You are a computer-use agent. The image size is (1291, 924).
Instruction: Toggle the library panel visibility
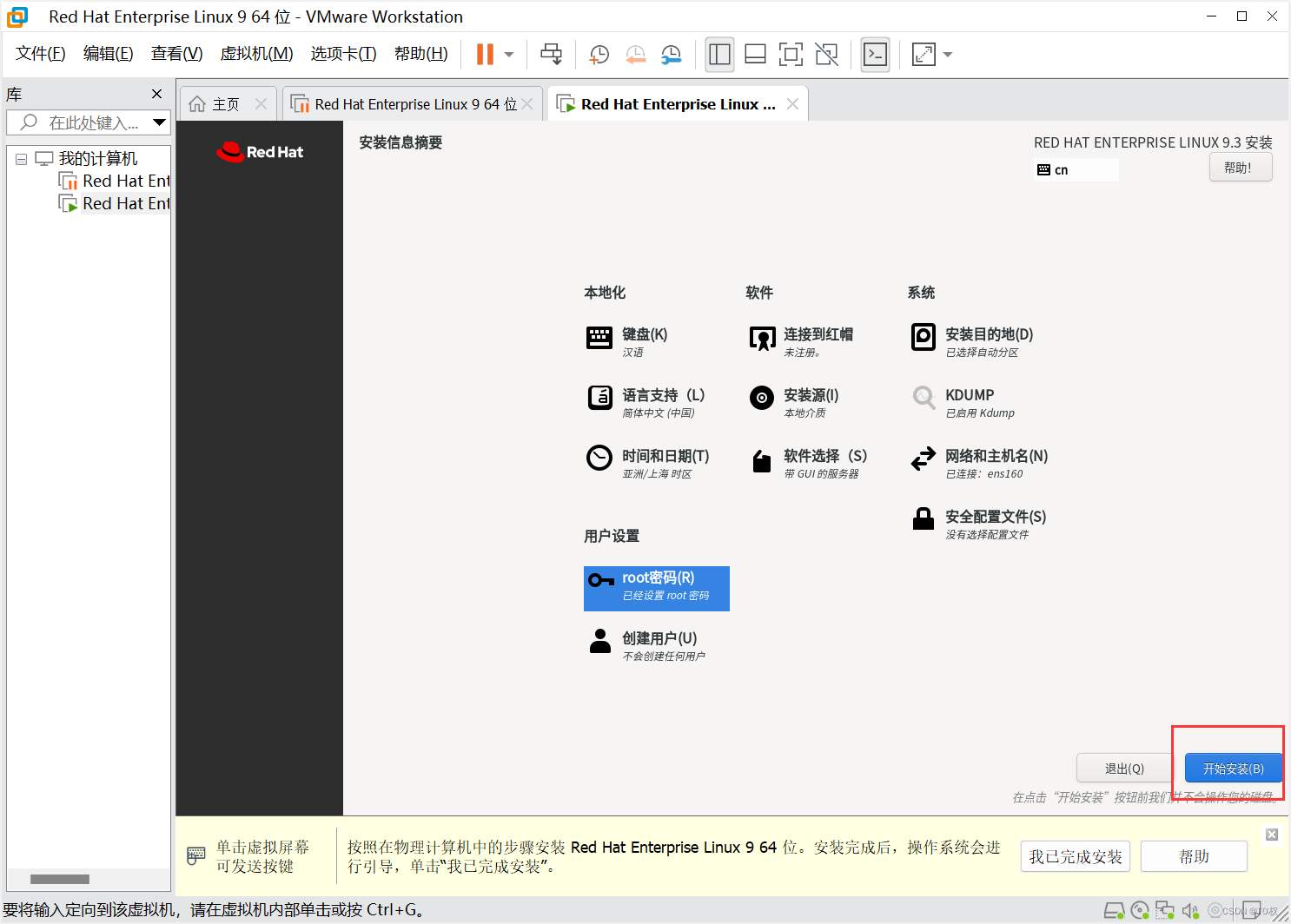coord(719,54)
